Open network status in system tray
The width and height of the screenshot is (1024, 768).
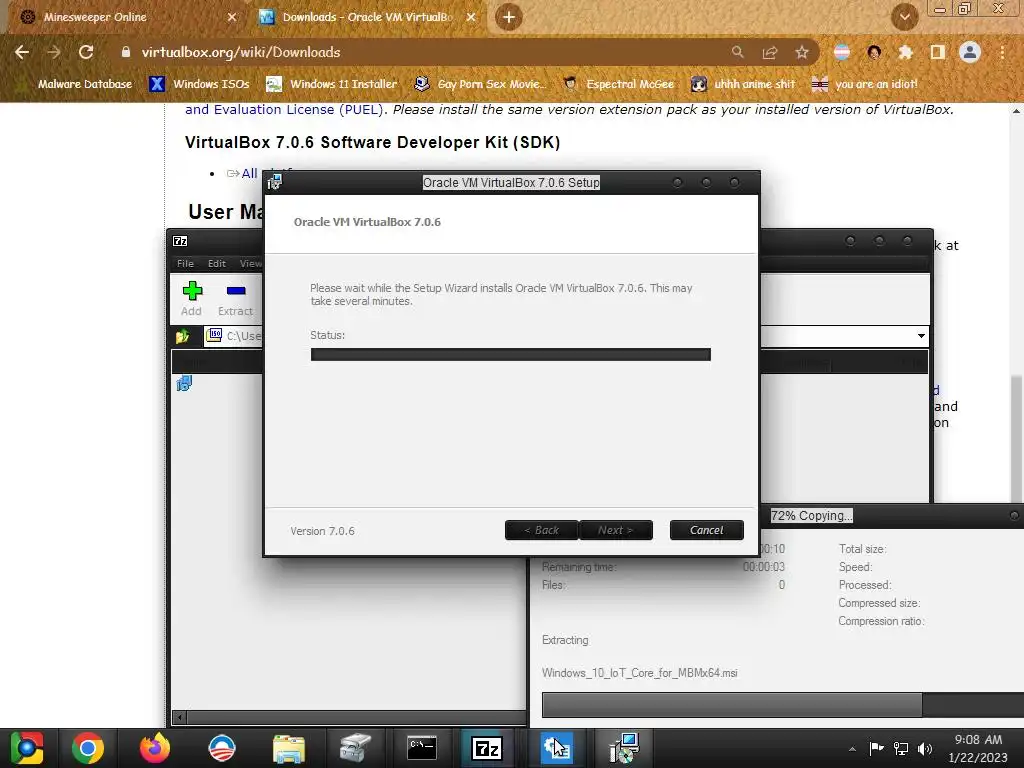[901, 748]
